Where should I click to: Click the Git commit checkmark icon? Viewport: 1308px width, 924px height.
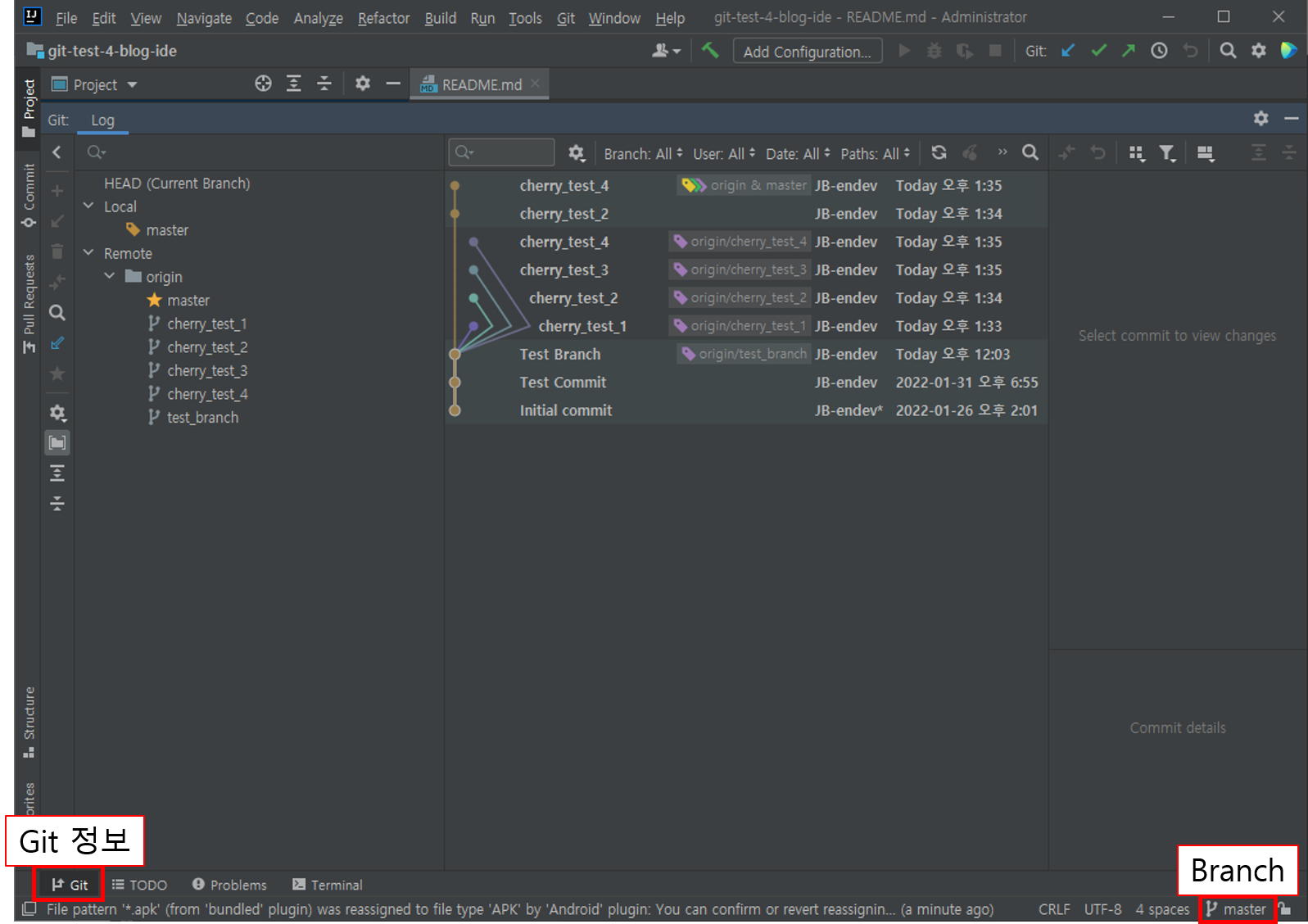click(x=1098, y=51)
